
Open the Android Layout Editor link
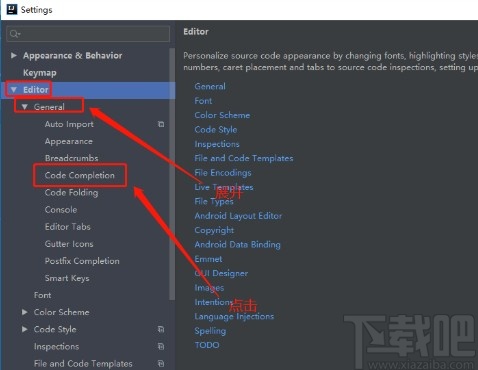pyautogui.click(x=238, y=216)
